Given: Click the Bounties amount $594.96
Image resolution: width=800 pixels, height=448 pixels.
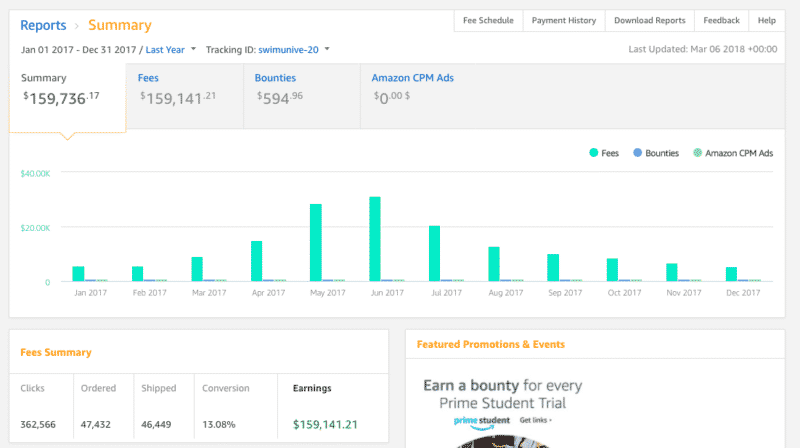Looking at the screenshot, I should 280,97.
